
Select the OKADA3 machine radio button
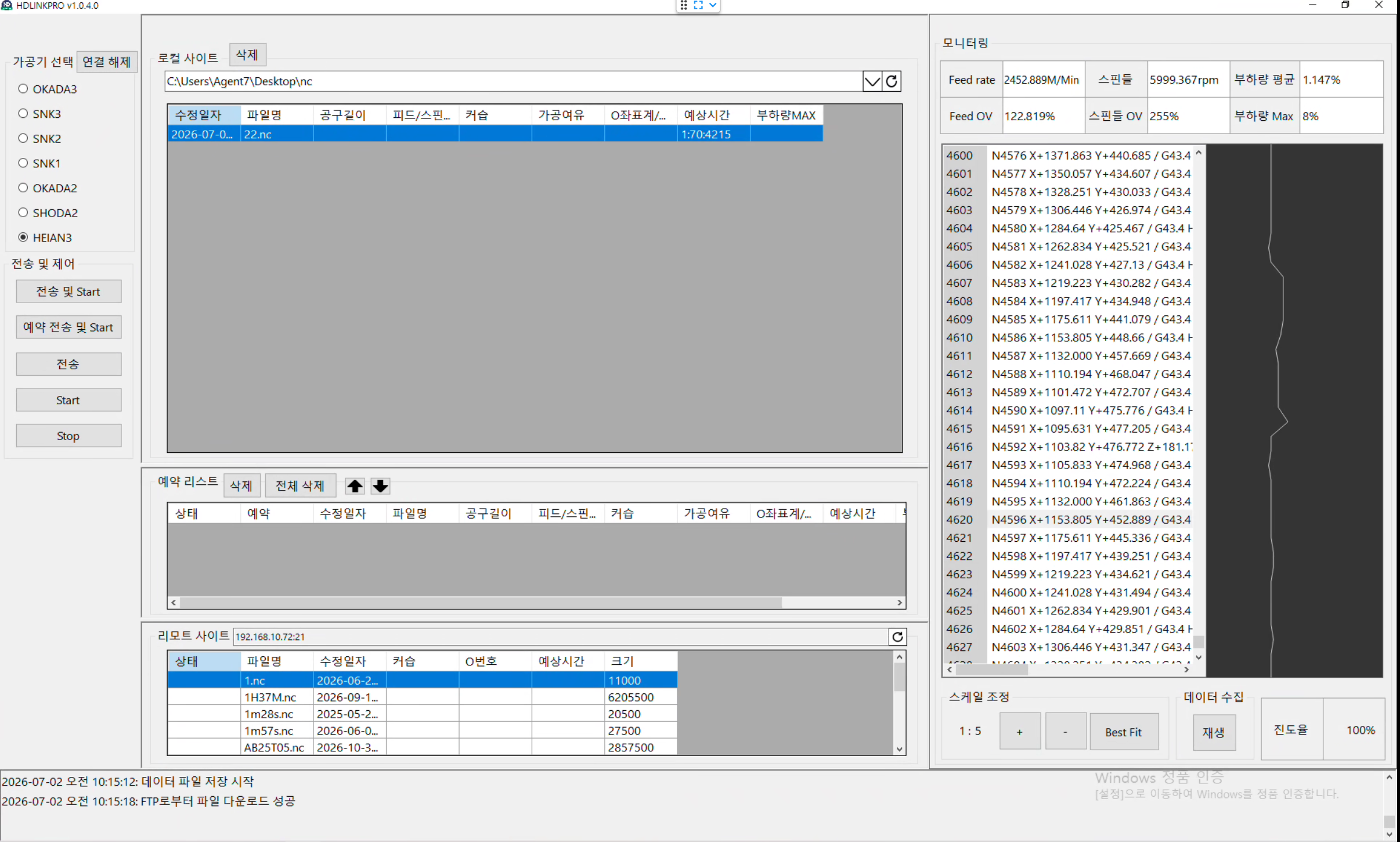pos(23,89)
